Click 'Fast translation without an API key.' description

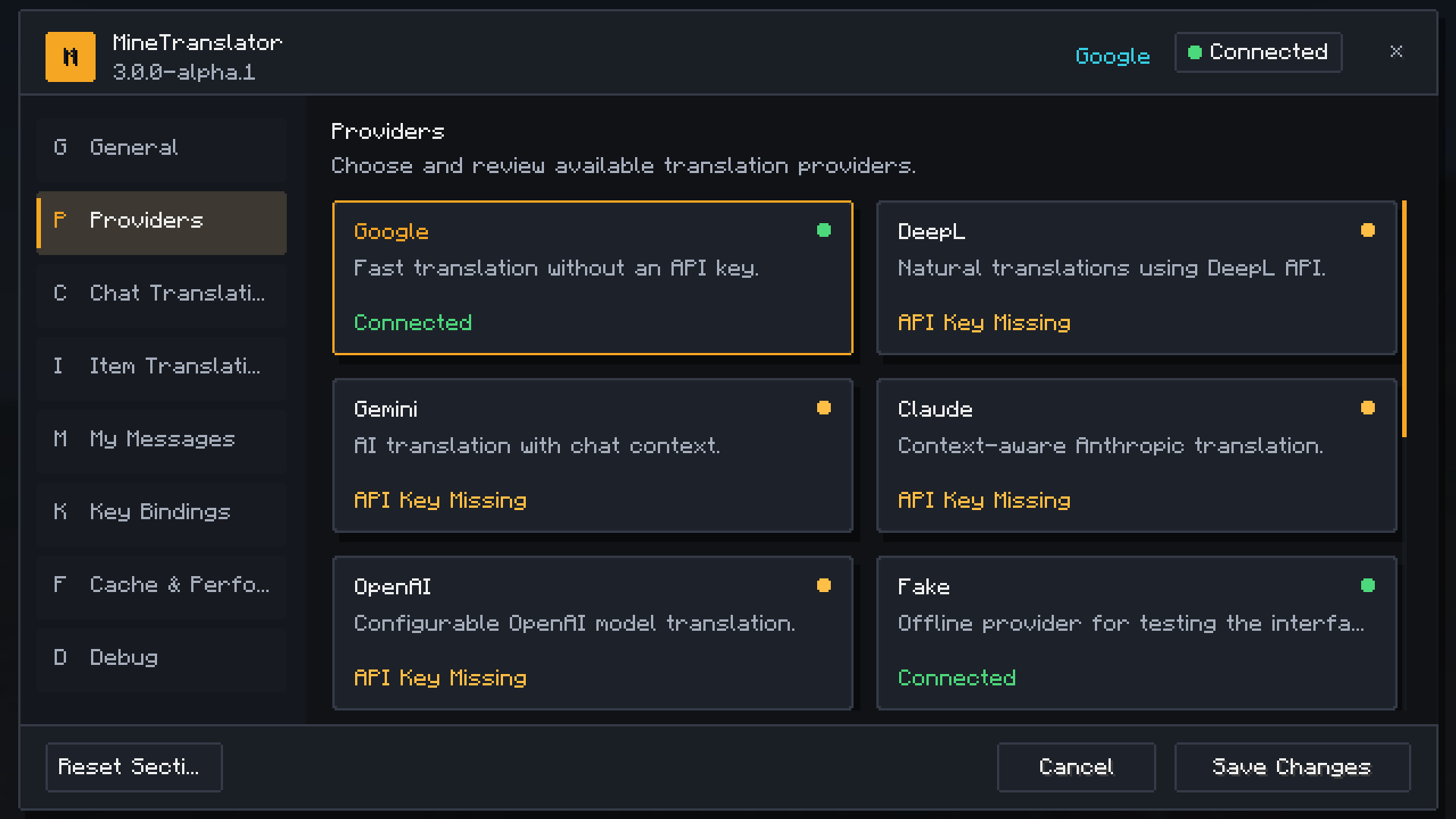(556, 268)
